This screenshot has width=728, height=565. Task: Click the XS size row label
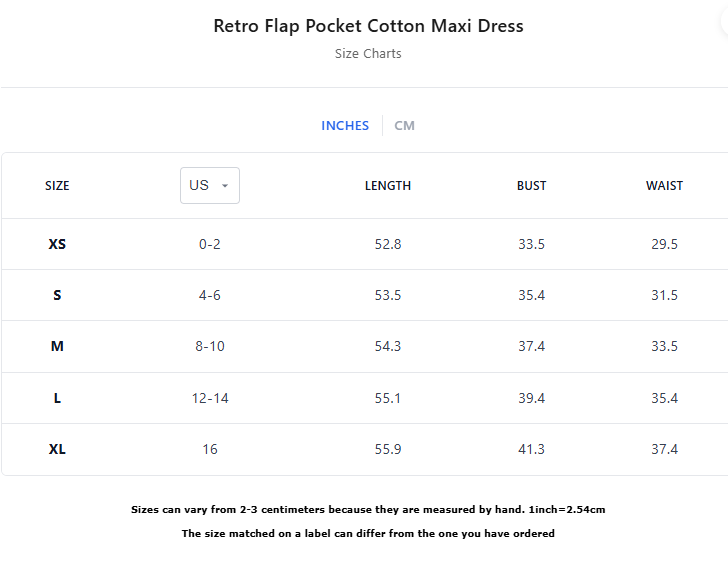(57, 244)
